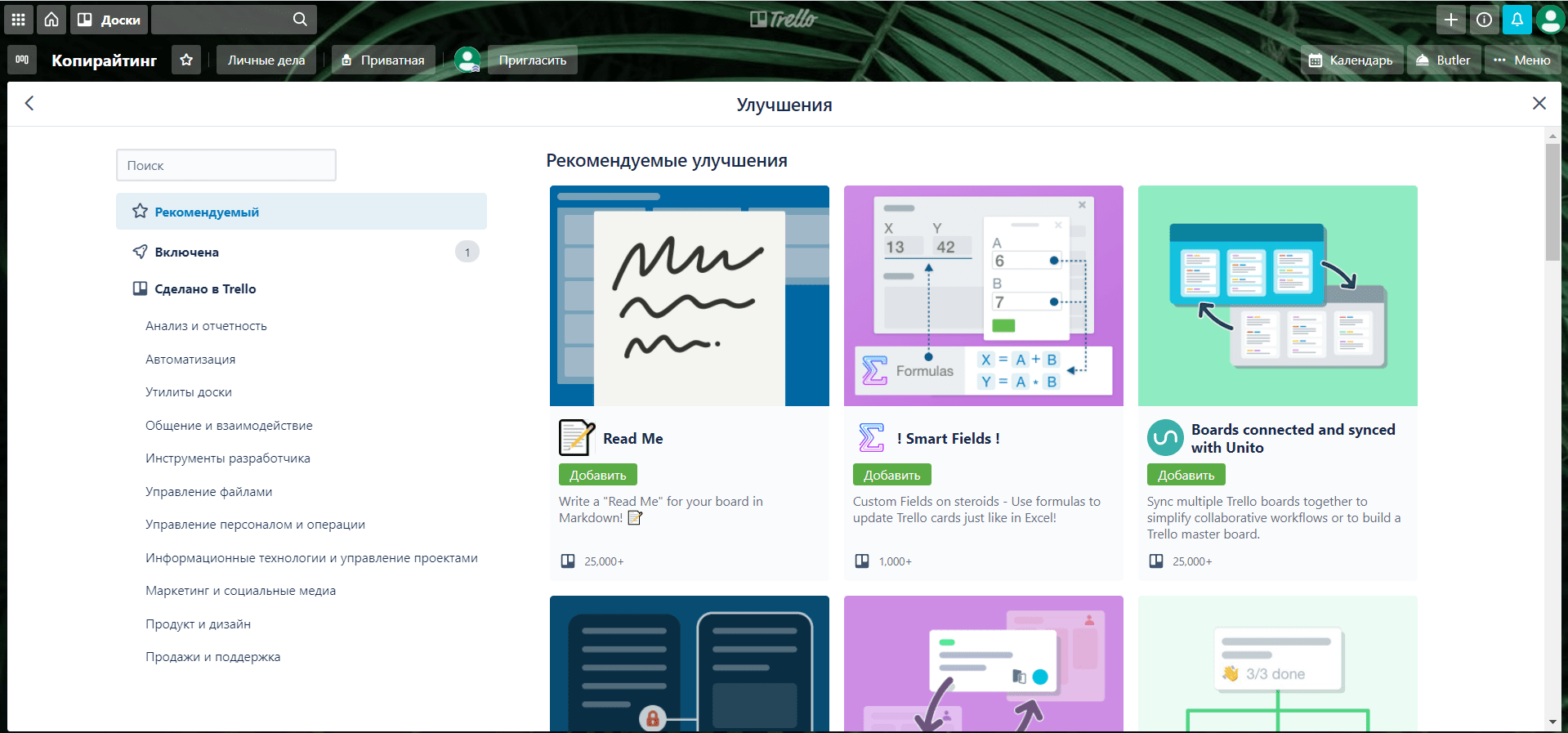
Task: Click the create plus icon
Action: click(1450, 19)
